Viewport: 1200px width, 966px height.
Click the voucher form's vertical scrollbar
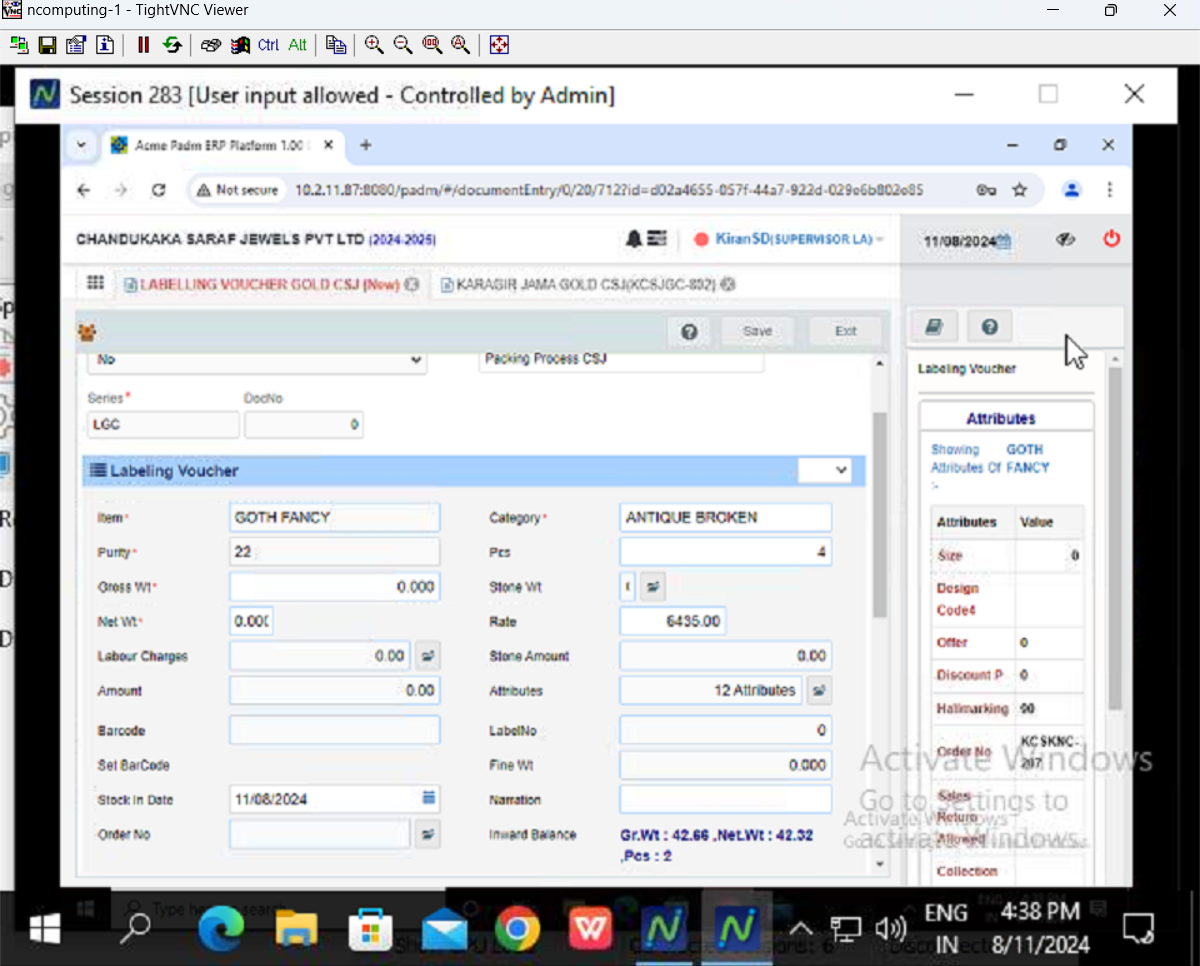pos(880,515)
